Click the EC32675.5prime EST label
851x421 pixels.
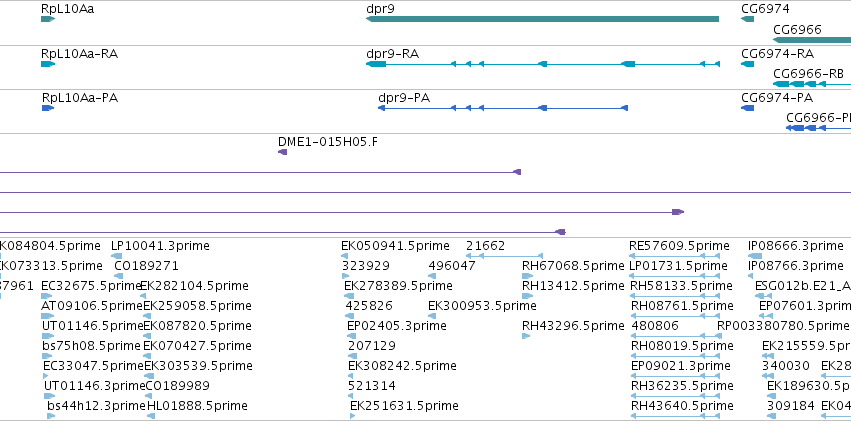click(91, 285)
